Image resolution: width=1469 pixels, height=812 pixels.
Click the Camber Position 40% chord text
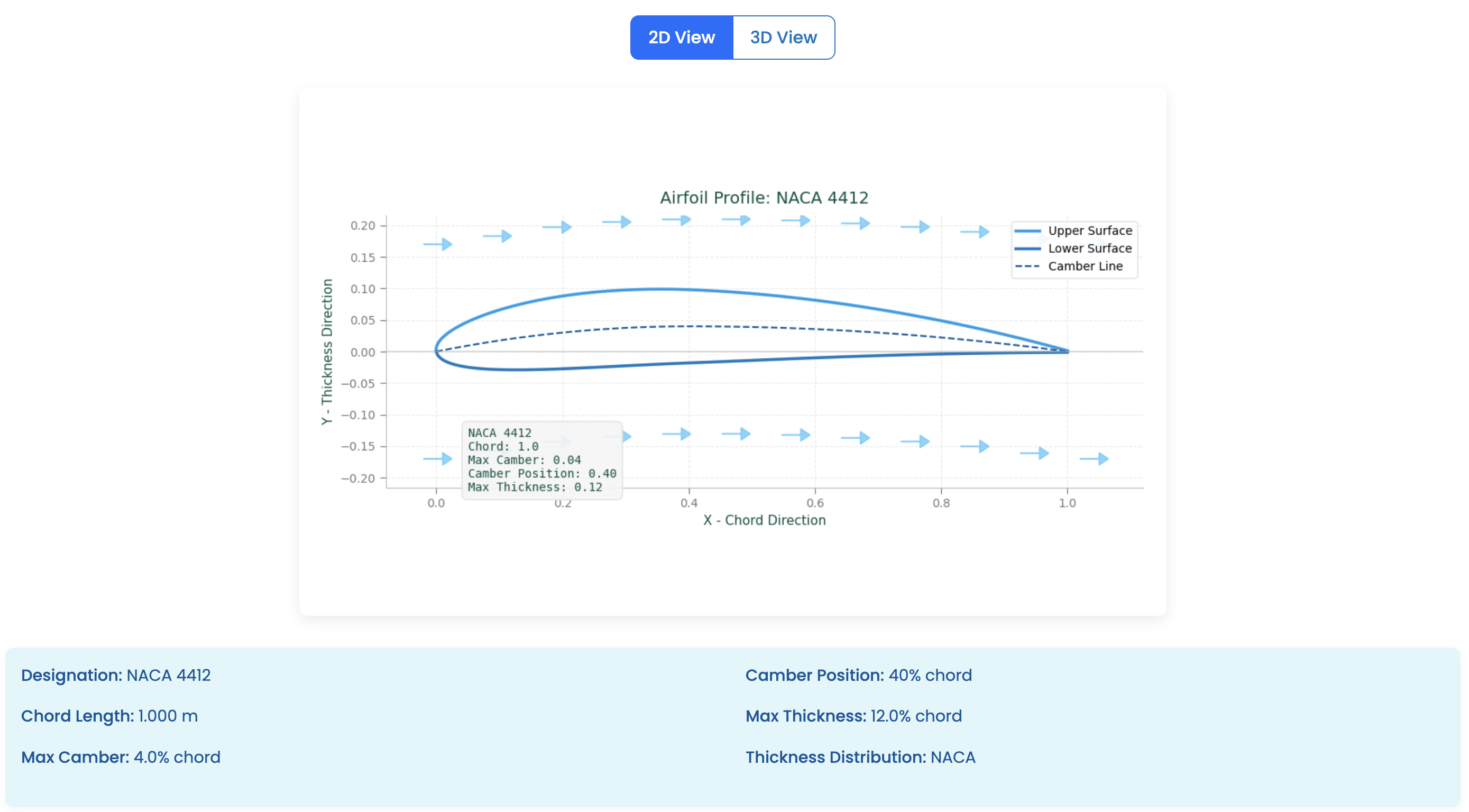tap(858, 675)
